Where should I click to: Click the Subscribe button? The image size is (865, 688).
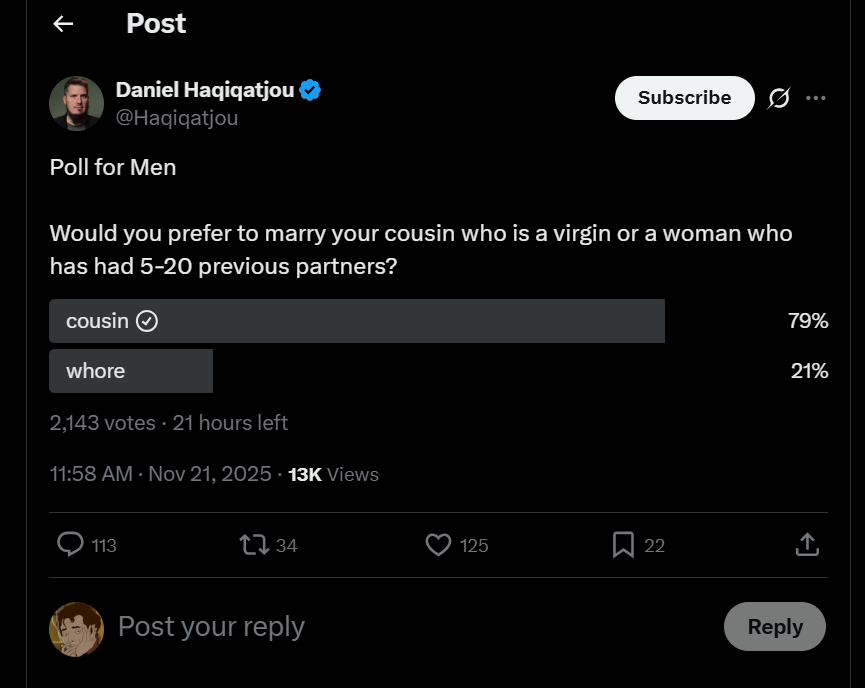point(684,98)
